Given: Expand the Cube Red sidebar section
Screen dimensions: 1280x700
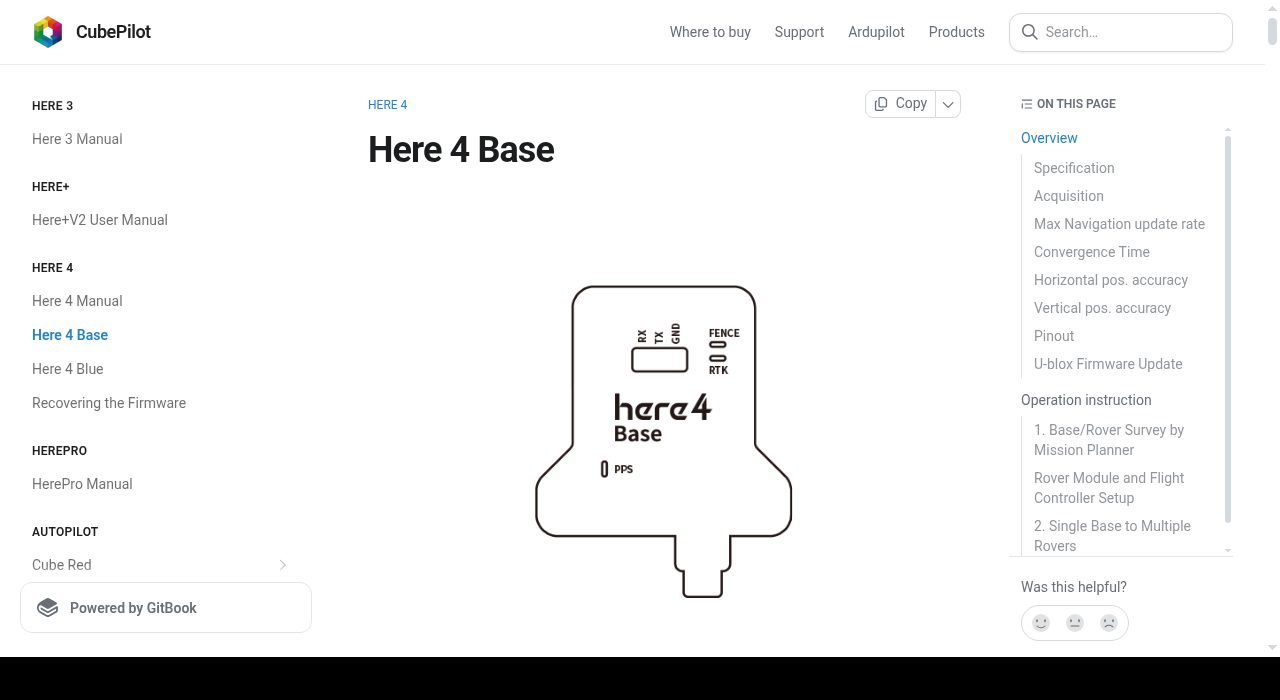Looking at the screenshot, I should (283, 565).
